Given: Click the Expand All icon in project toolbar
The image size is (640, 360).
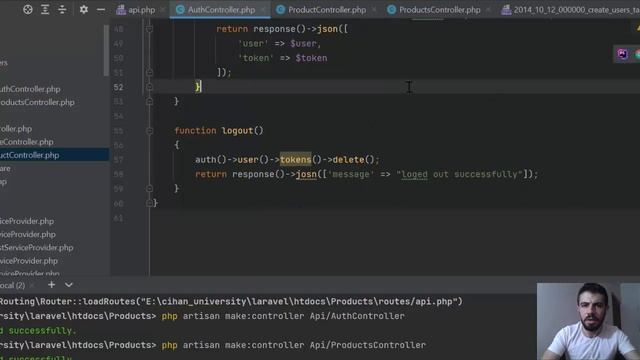Looking at the screenshot, I should coord(45,9).
